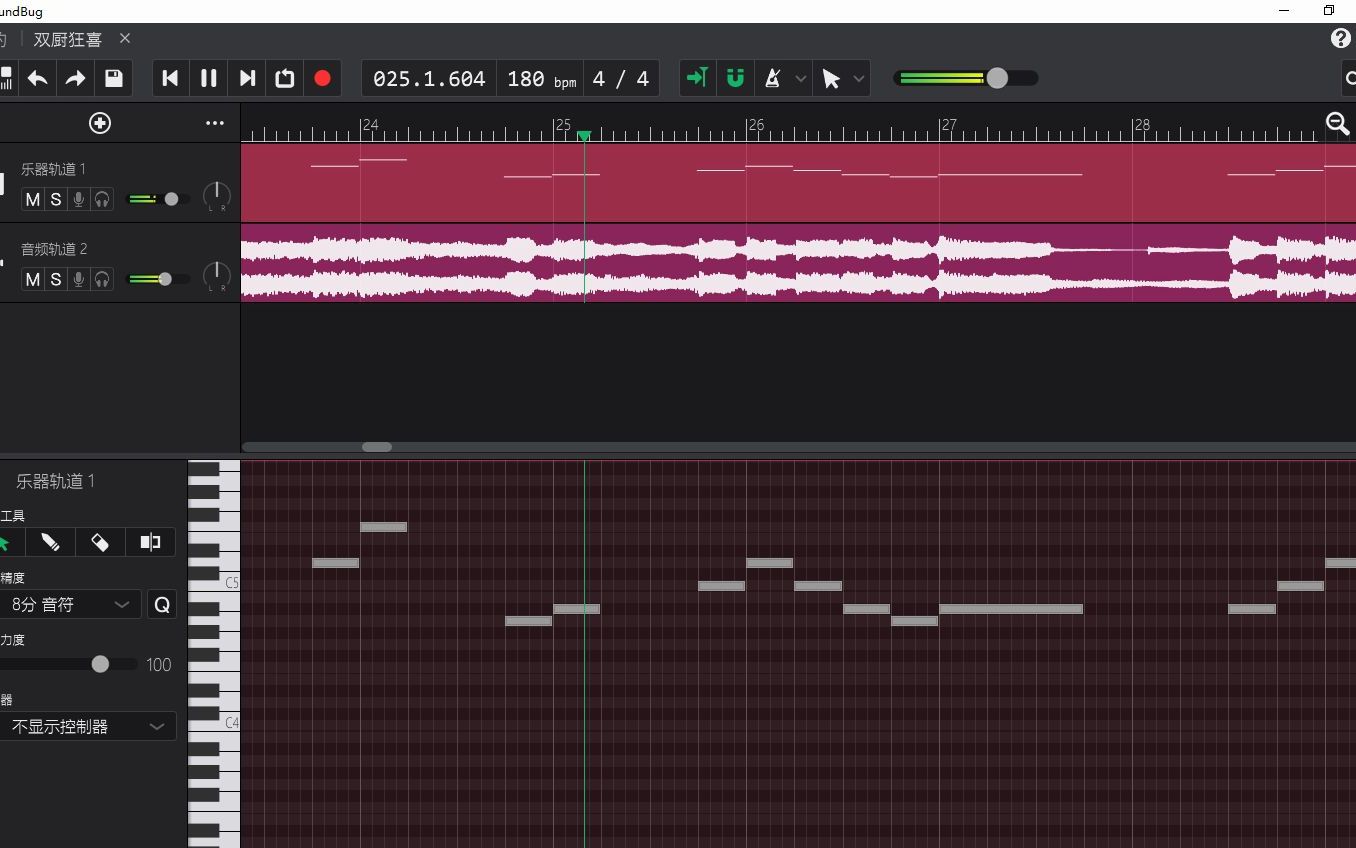The height and width of the screenshot is (848, 1356).
Task: Click the 100 velocity value
Action: (x=159, y=664)
